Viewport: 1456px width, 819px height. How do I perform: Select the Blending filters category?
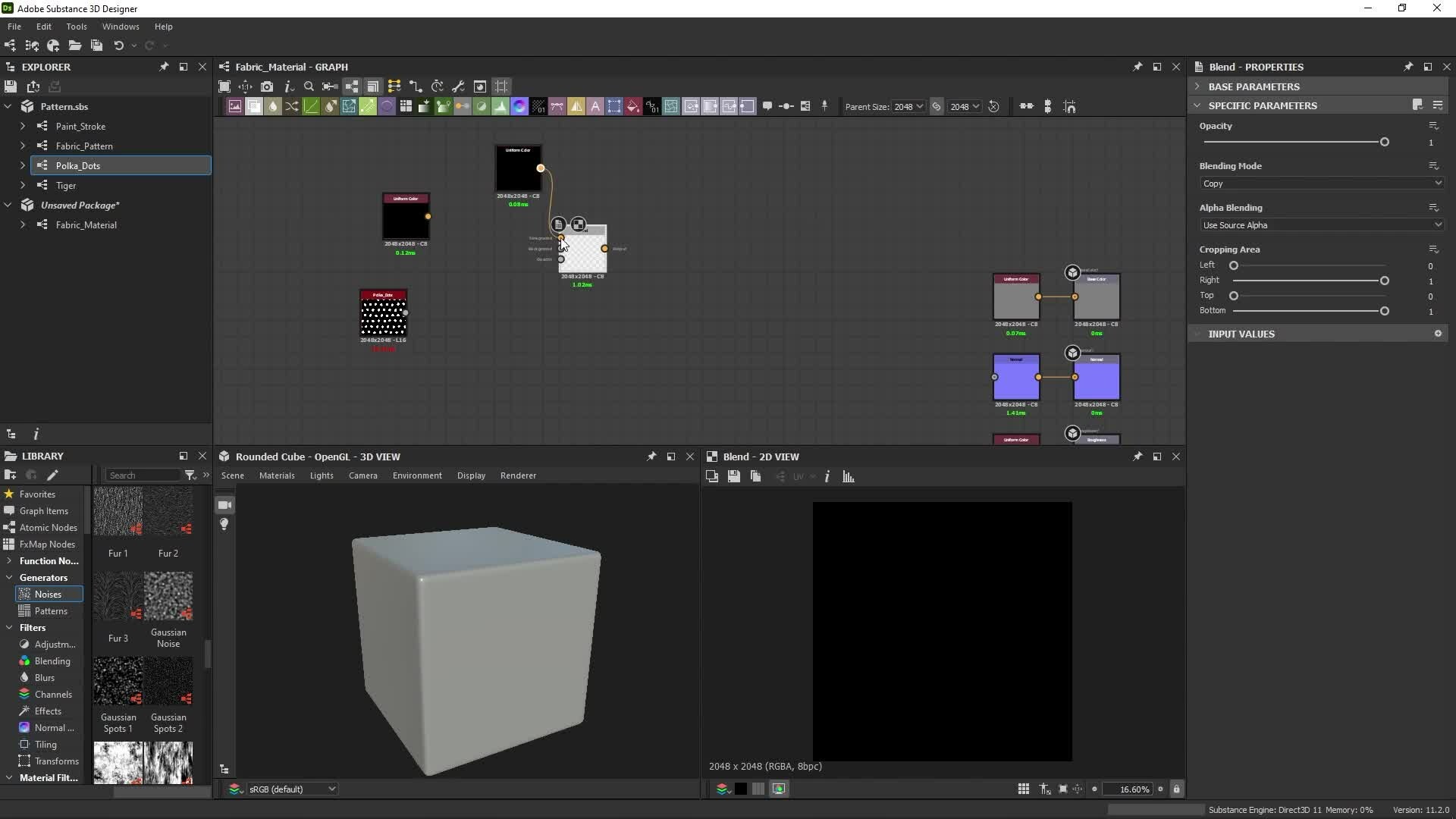point(52,661)
